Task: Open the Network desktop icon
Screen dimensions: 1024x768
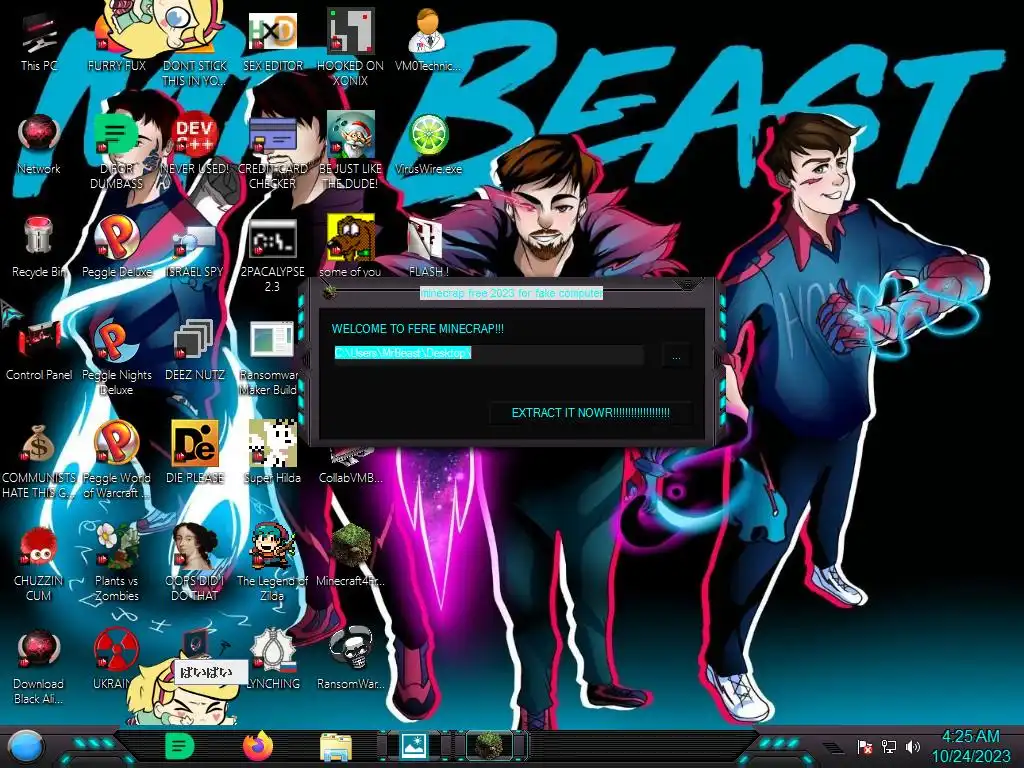Action: pos(39,145)
